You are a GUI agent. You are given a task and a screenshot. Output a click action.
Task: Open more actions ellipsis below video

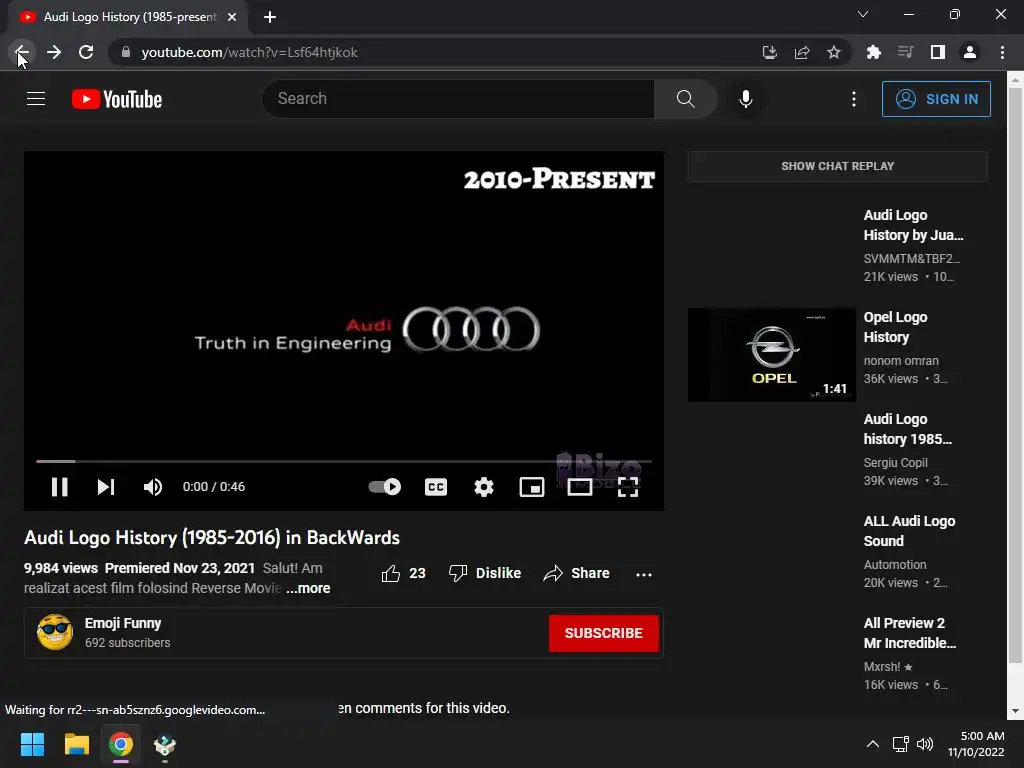coord(643,574)
